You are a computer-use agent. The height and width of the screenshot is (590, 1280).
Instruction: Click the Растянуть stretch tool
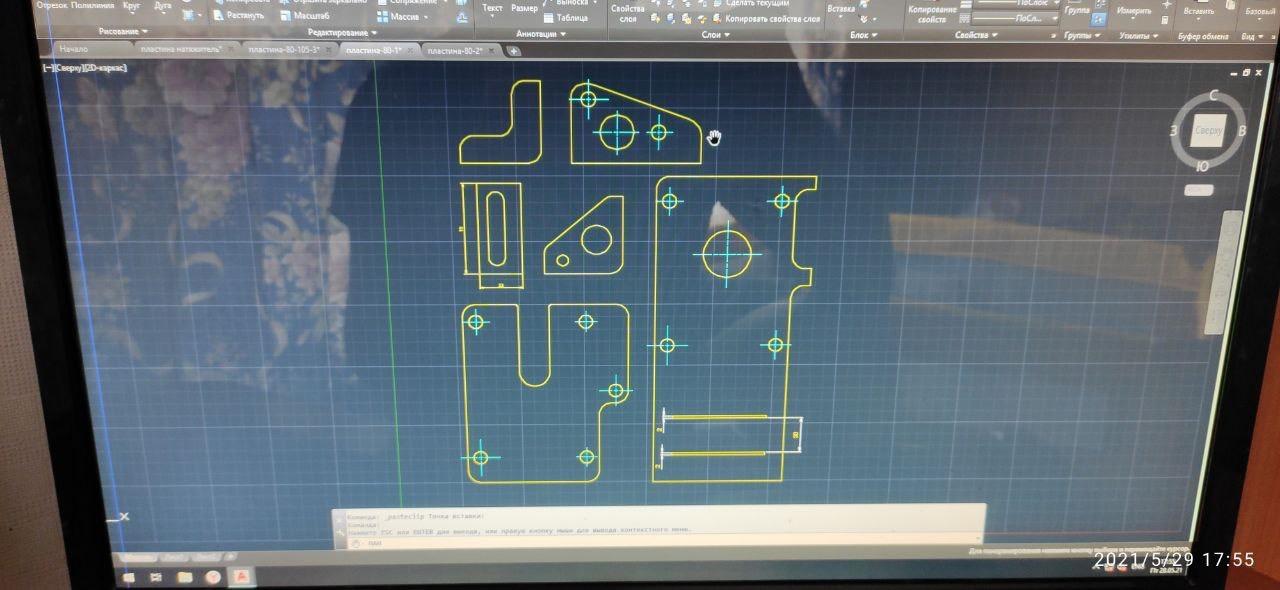239,15
